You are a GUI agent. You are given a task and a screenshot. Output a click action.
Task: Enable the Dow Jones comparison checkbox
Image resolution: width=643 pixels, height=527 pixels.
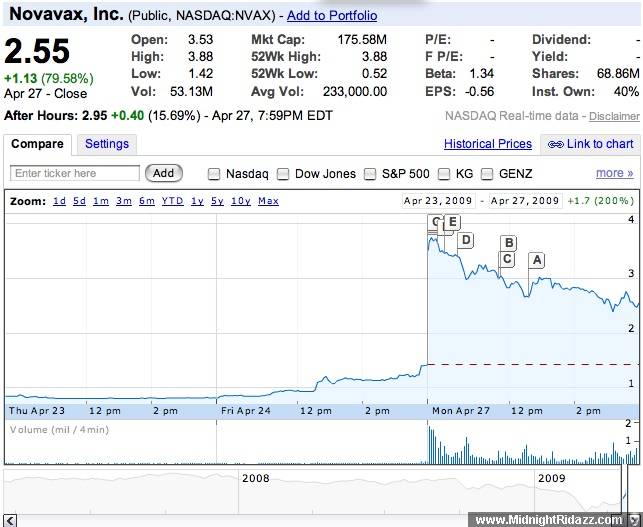coord(283,174)
